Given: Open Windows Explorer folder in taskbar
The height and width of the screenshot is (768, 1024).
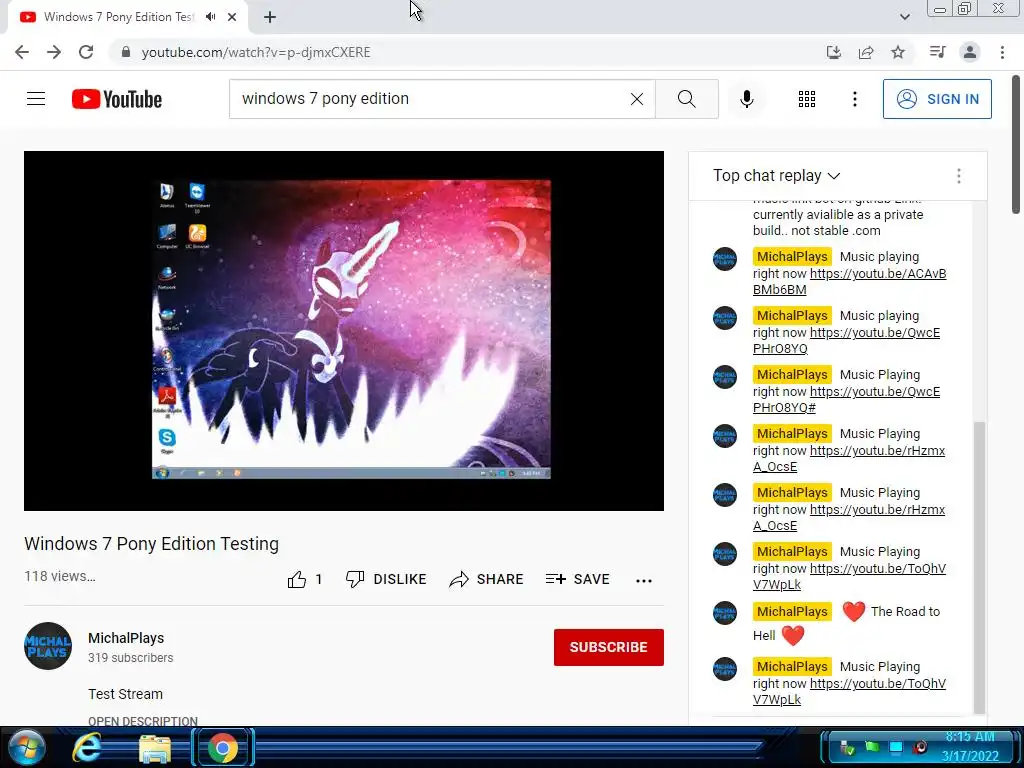Looking at the screenshot, I should click(154, 748).
